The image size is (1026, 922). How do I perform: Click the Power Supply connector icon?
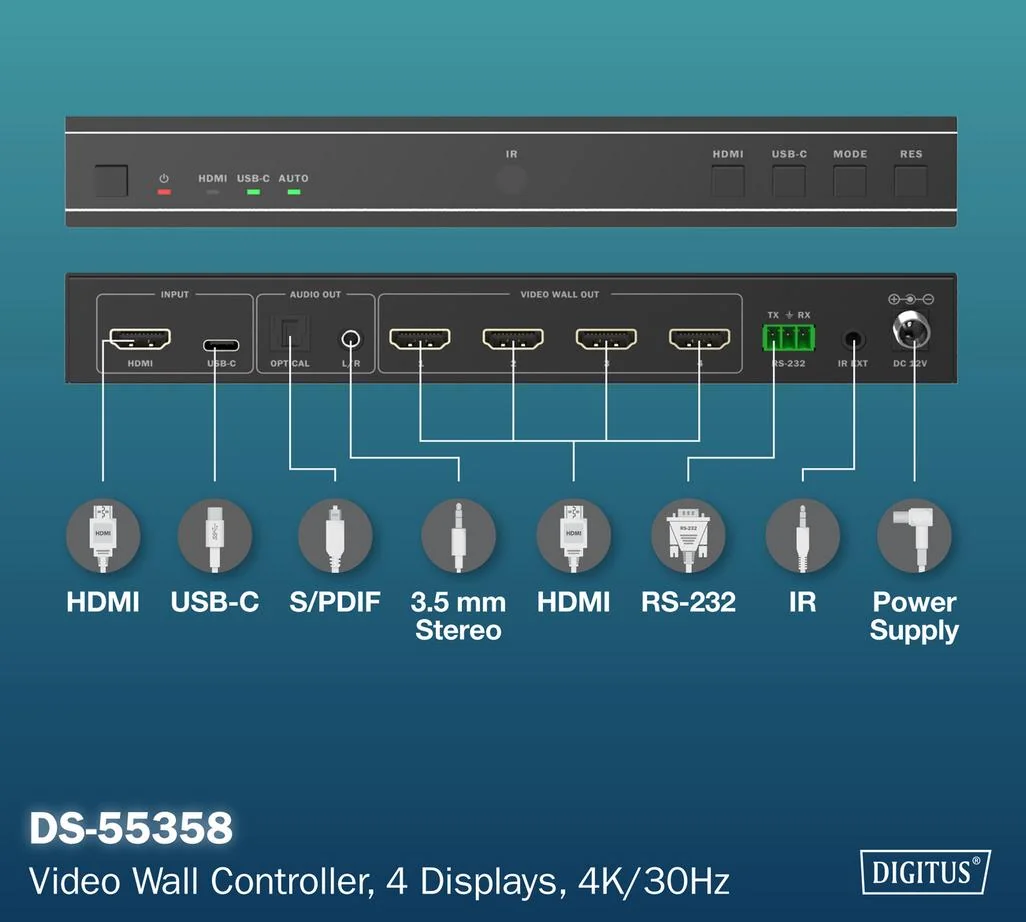[915, 535]
